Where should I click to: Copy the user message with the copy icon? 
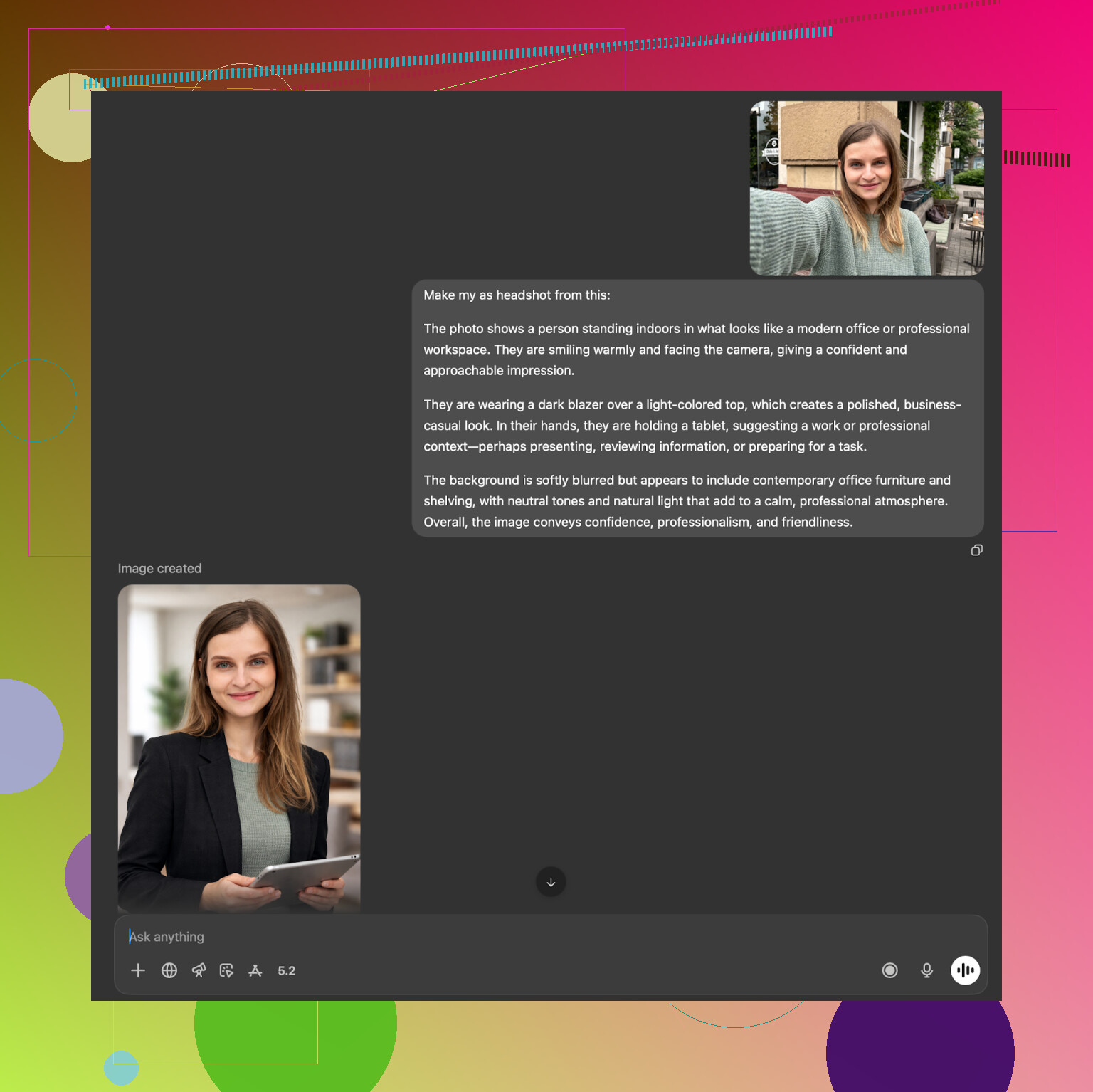tap(976, 550)
